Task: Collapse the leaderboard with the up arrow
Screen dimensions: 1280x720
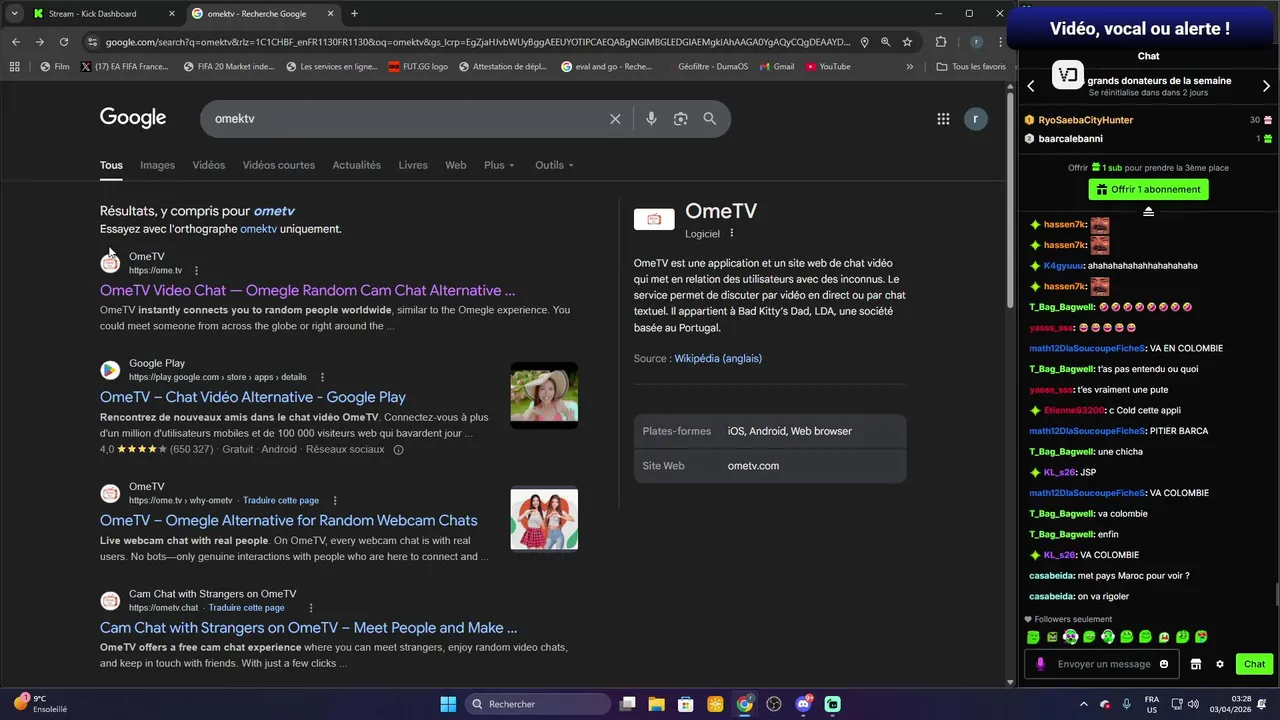Action: (1149, 211)
